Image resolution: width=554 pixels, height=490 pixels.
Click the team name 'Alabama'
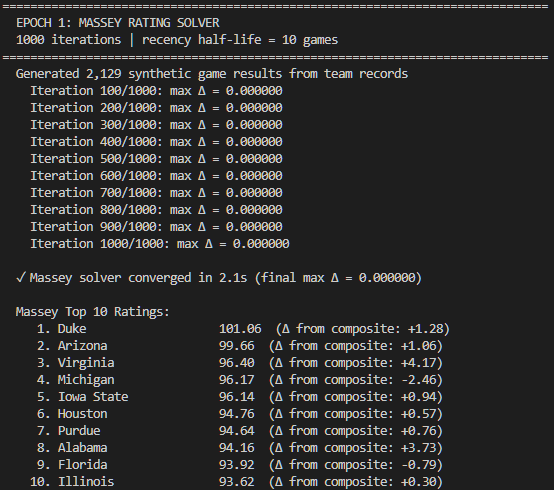[x=83, y=448]
